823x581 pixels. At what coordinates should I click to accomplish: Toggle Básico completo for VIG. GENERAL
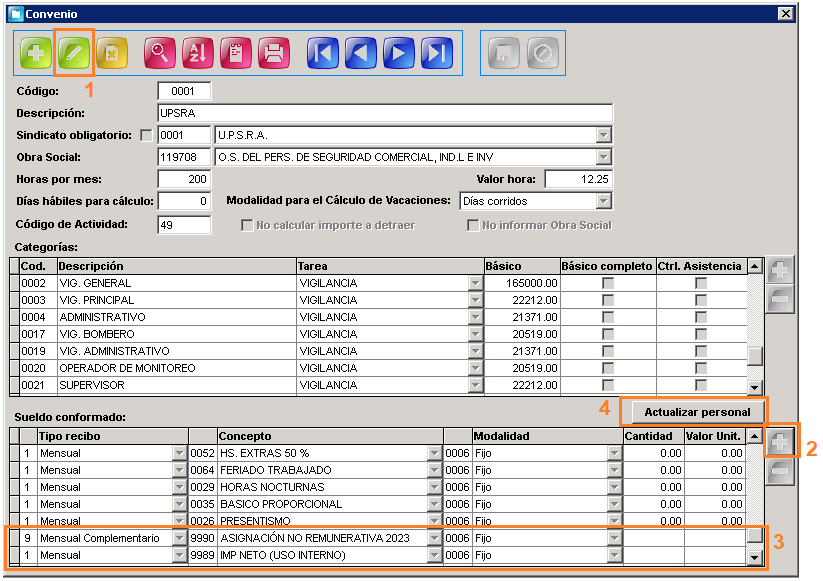(608, 283)
